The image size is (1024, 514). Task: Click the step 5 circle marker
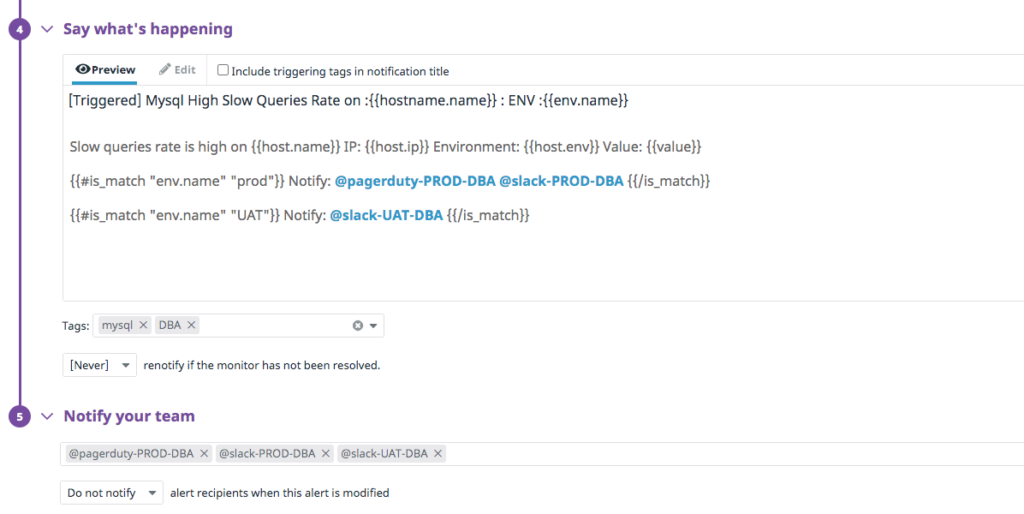click(20, 416)
